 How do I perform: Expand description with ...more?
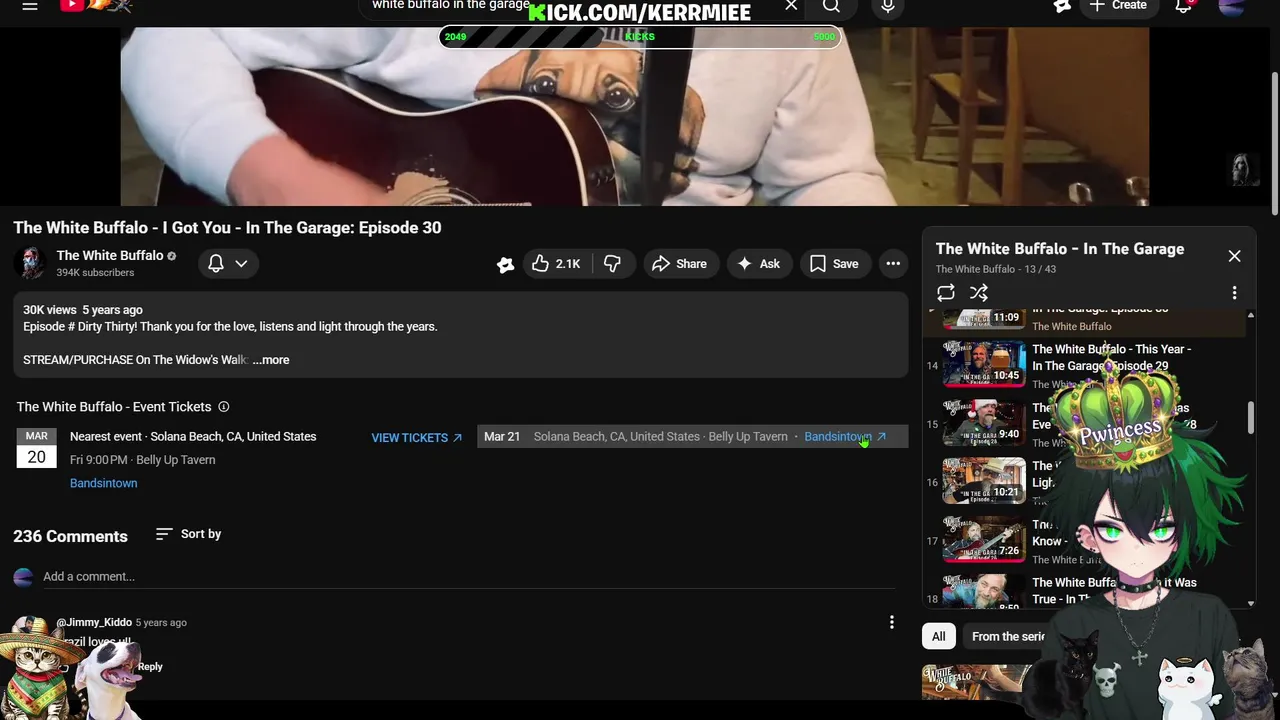pyautogui.click(x=271, y=360)
